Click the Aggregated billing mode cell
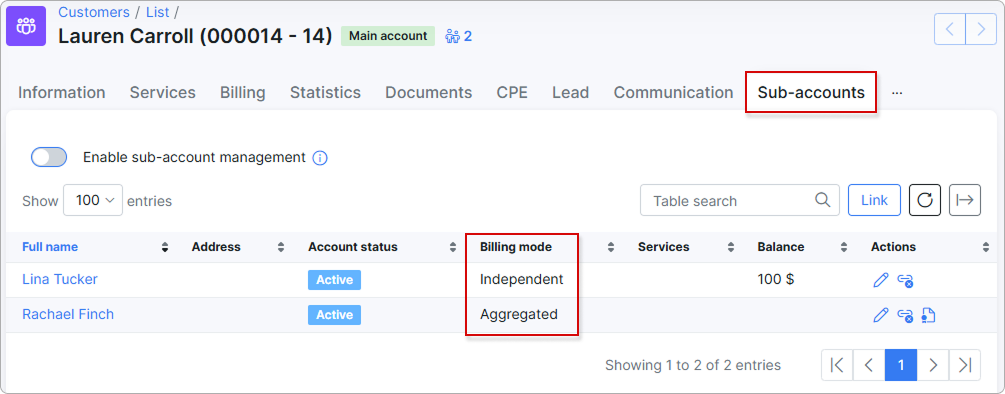This screenshot has height=394, width=1005. [519, 314]
